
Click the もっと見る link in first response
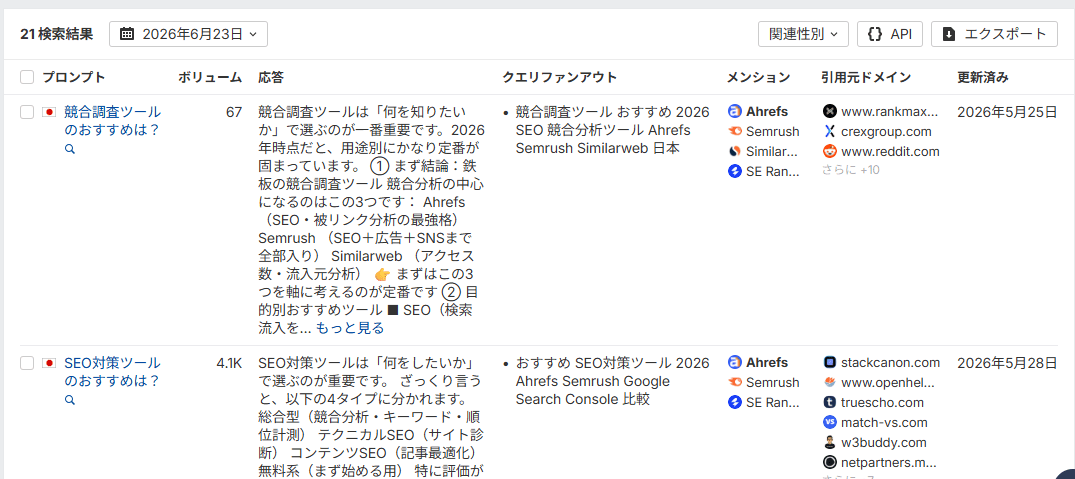tap(350, 328)
